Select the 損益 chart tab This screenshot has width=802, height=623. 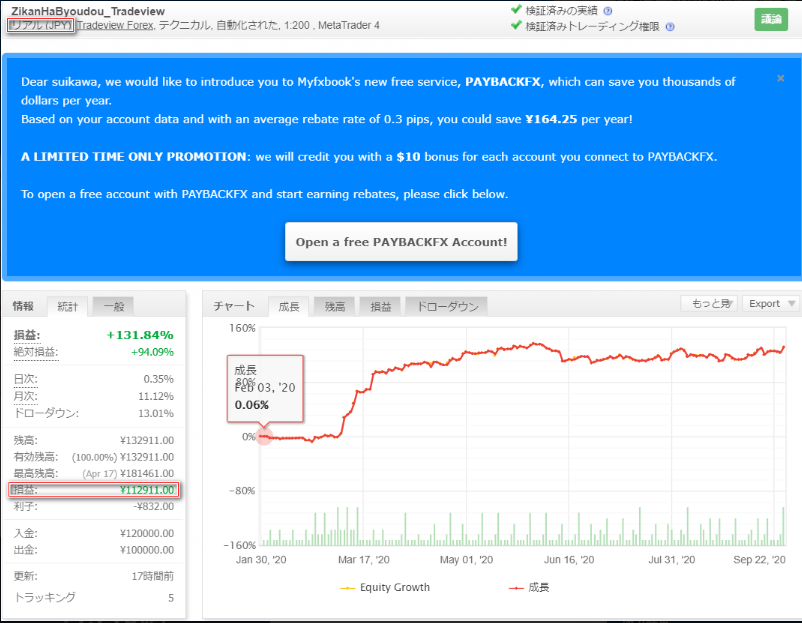381,306
